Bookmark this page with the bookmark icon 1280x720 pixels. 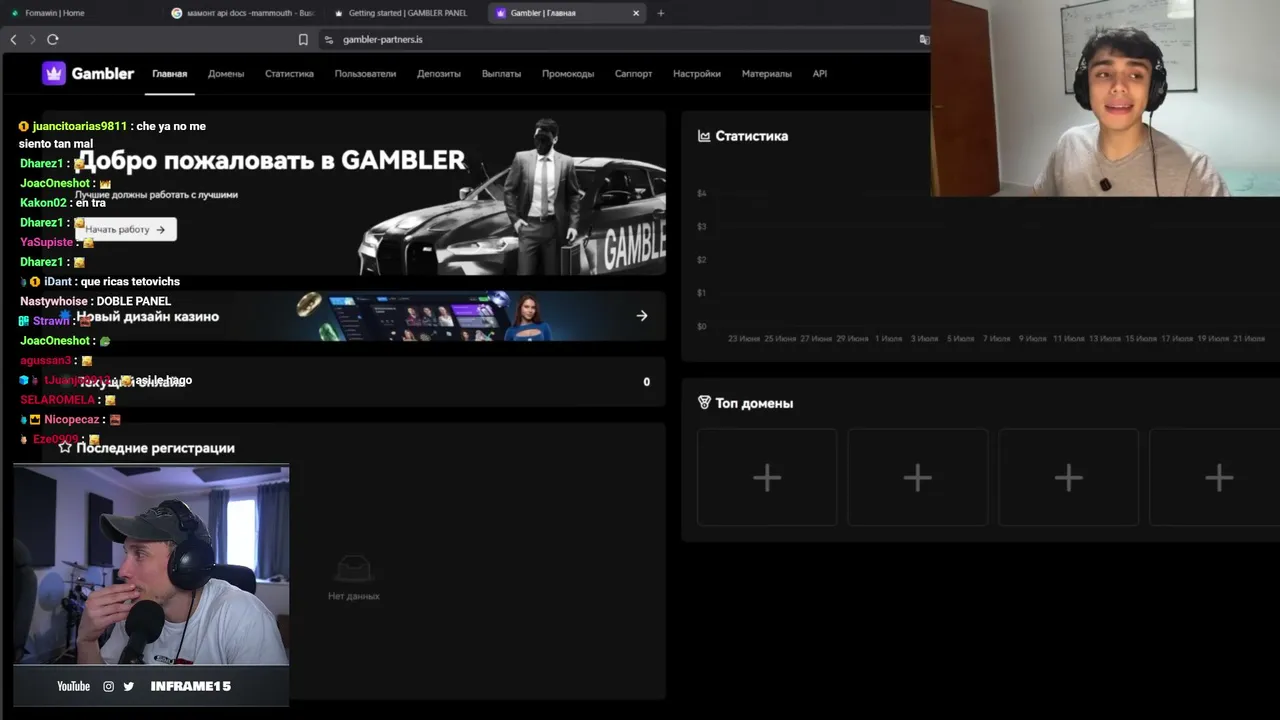pyautogui.click(x=303, y=39)
